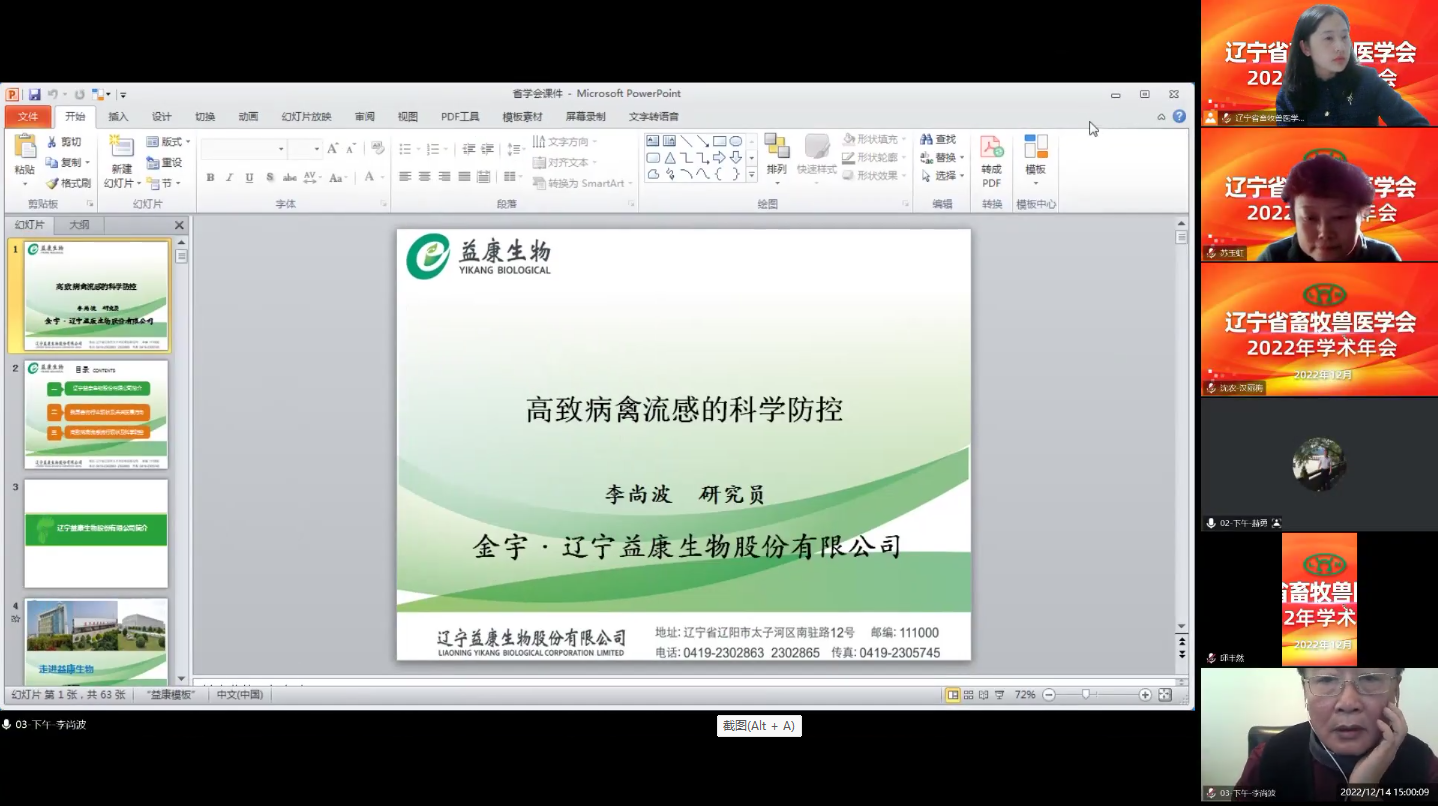Open the font color dropdown arrow
This screenshot has width=1438, height=806.
pos(383,177)
